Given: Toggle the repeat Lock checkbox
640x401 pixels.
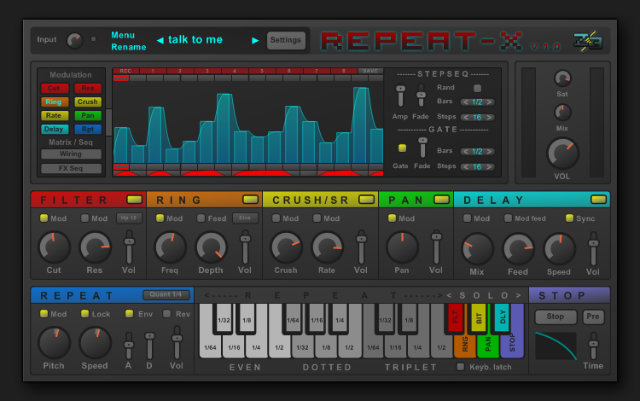Looking at the screenshot, I should pos(85,314).
